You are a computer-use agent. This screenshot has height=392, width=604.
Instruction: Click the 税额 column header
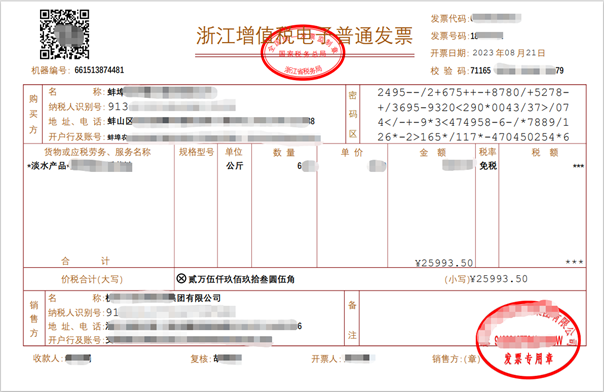pos(545,152)
